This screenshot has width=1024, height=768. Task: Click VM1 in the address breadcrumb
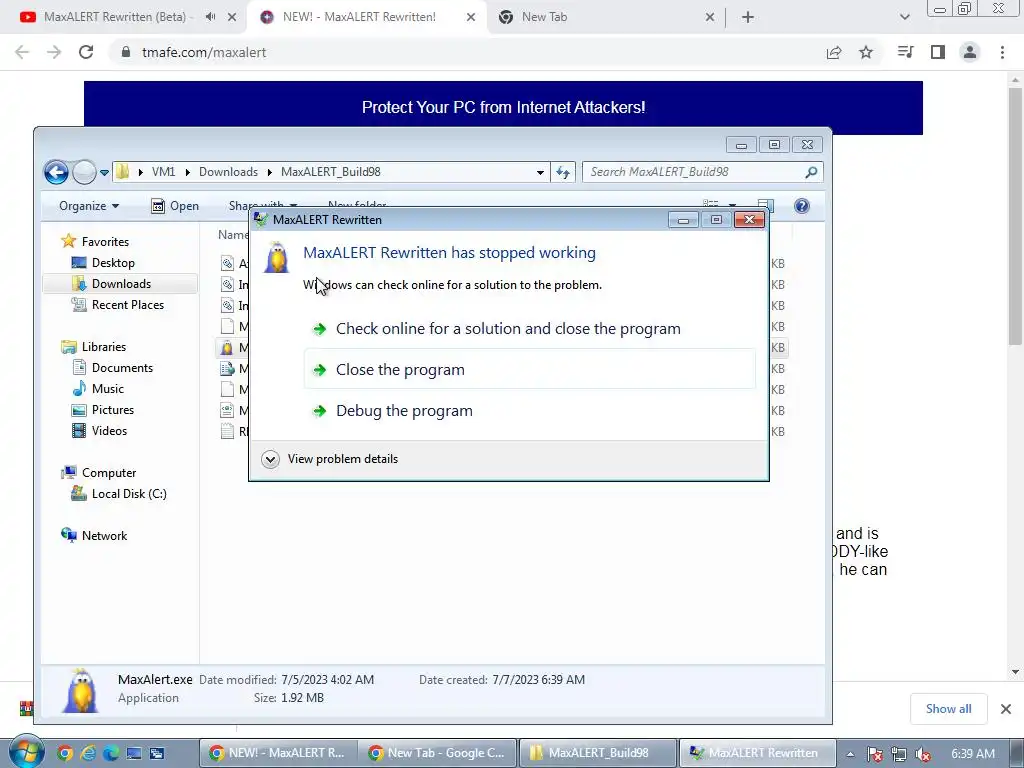coord(163,172)
